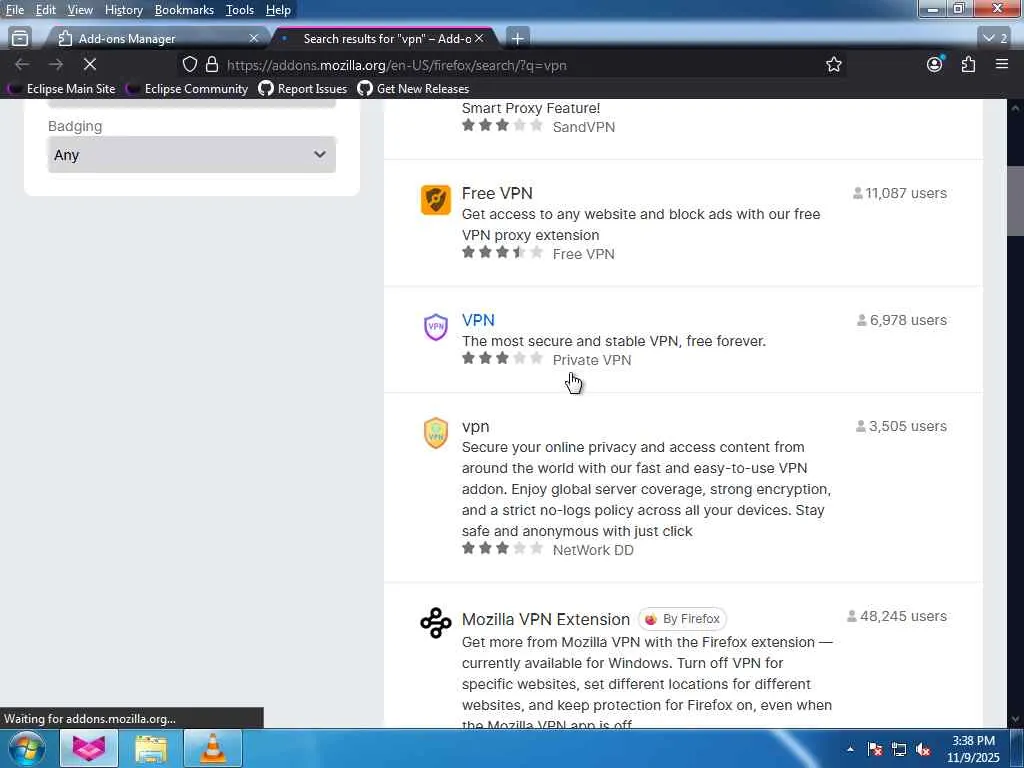Viewport: 1024px width, 768px height.
Task: Click the yellow vpn shield icon
Action: (436, 433)
